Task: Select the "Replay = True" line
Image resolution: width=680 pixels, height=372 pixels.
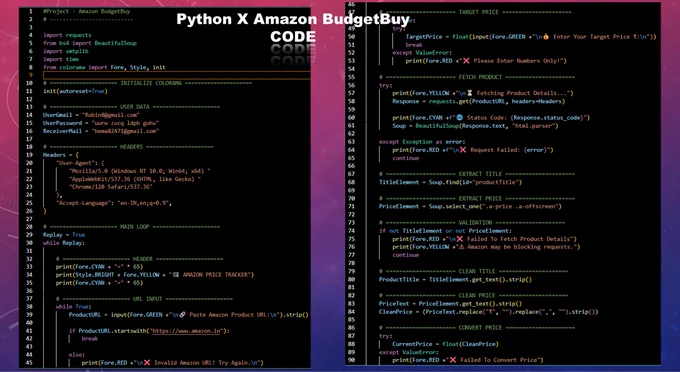Action: click(64, 235)
